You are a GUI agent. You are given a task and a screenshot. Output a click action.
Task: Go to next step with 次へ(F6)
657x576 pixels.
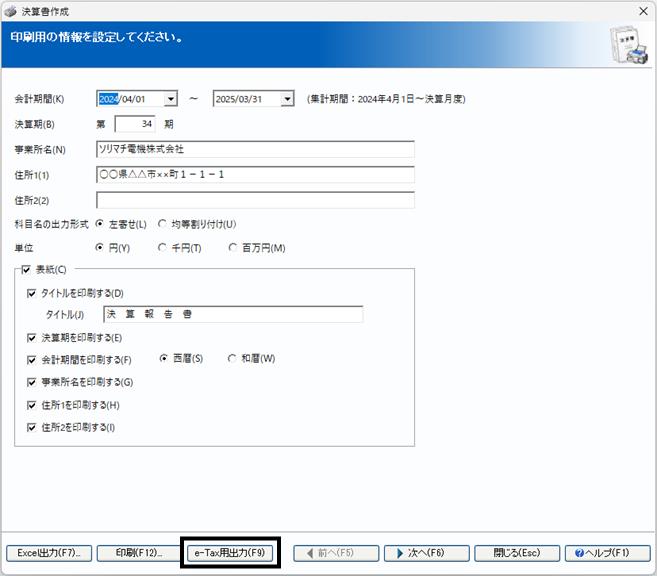point(427,553)
